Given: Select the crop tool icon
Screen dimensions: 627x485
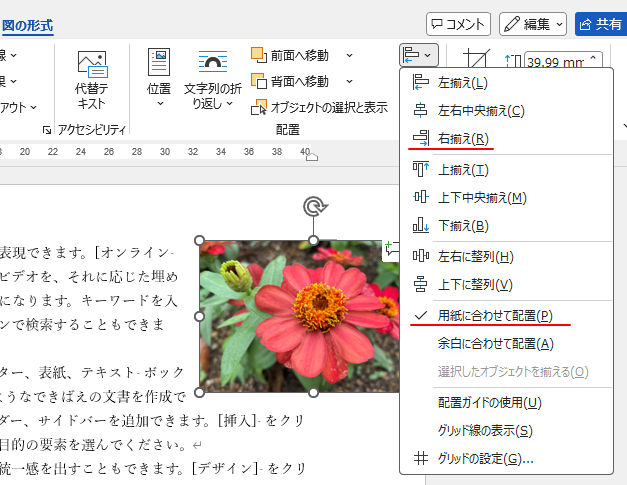Looking at the screenshot, I should coord(477,59).
